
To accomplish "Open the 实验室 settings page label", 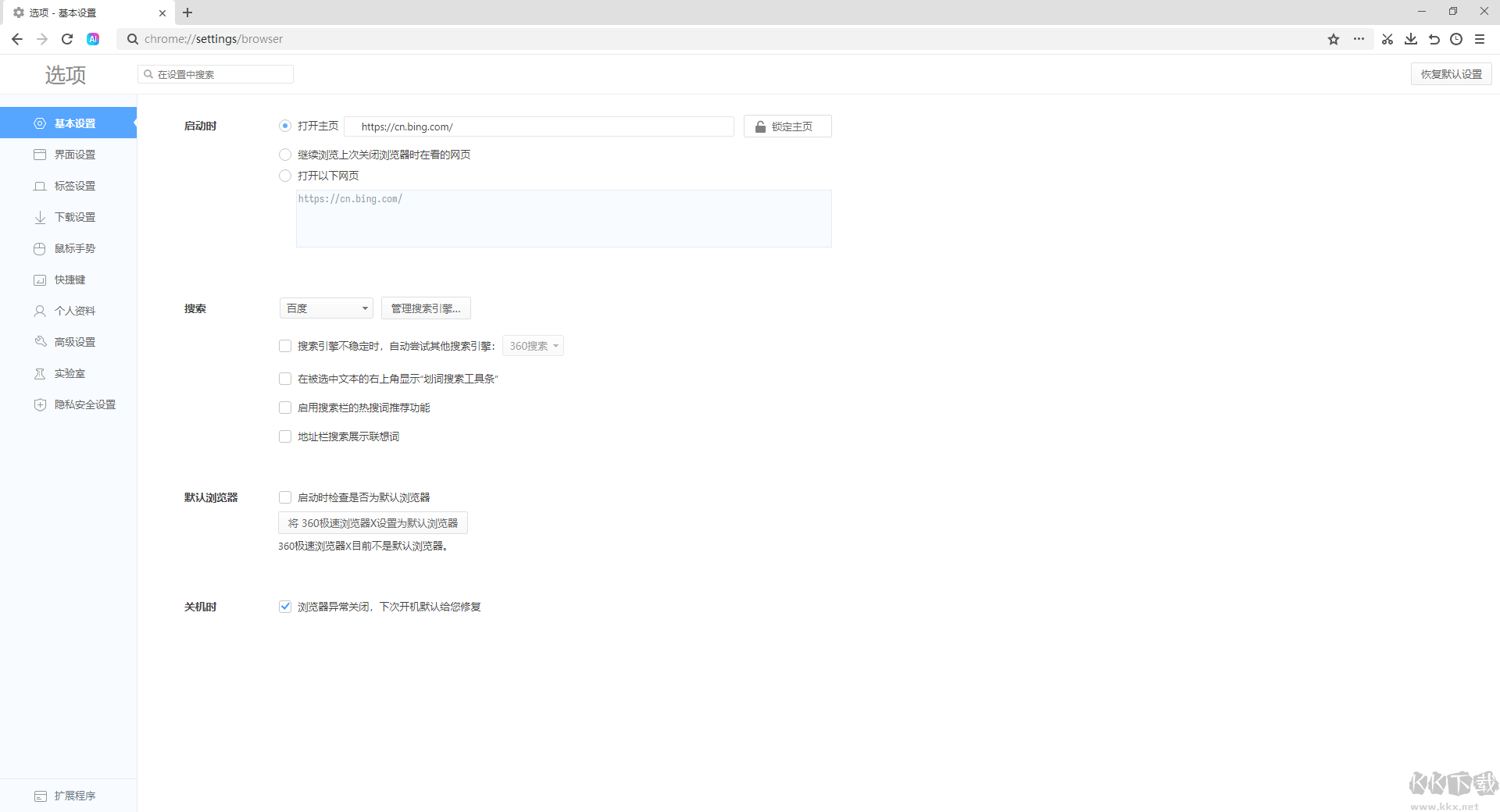I will tap(70, 373).
